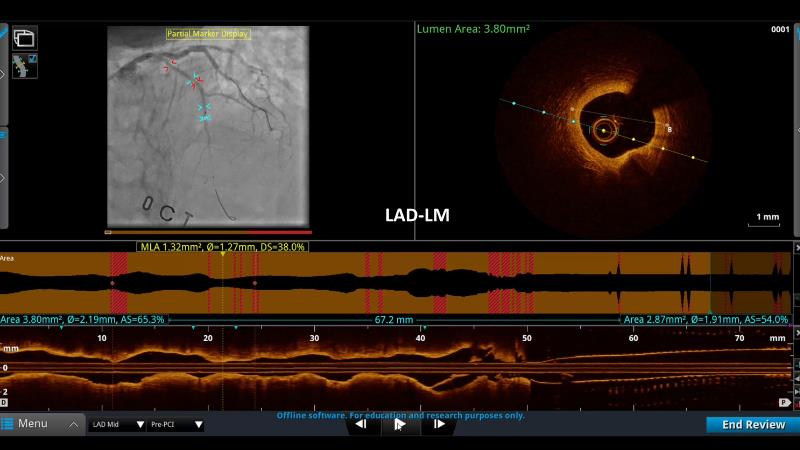Expand the Menu up-arrow chevron
Viewport: 800px width, 450px height.
click(x=73, y=424)
